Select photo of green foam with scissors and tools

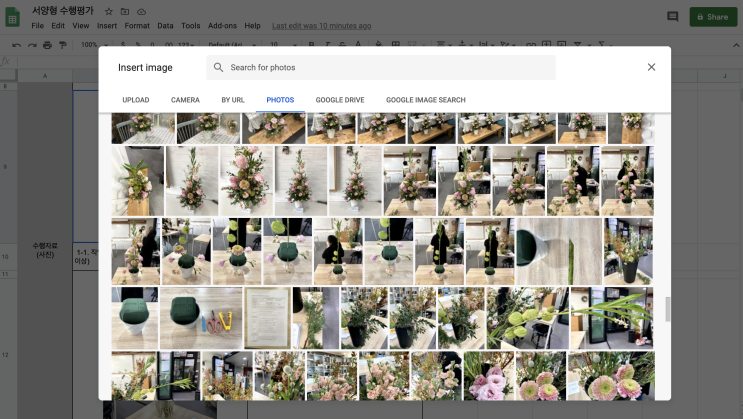click(201, 318)
